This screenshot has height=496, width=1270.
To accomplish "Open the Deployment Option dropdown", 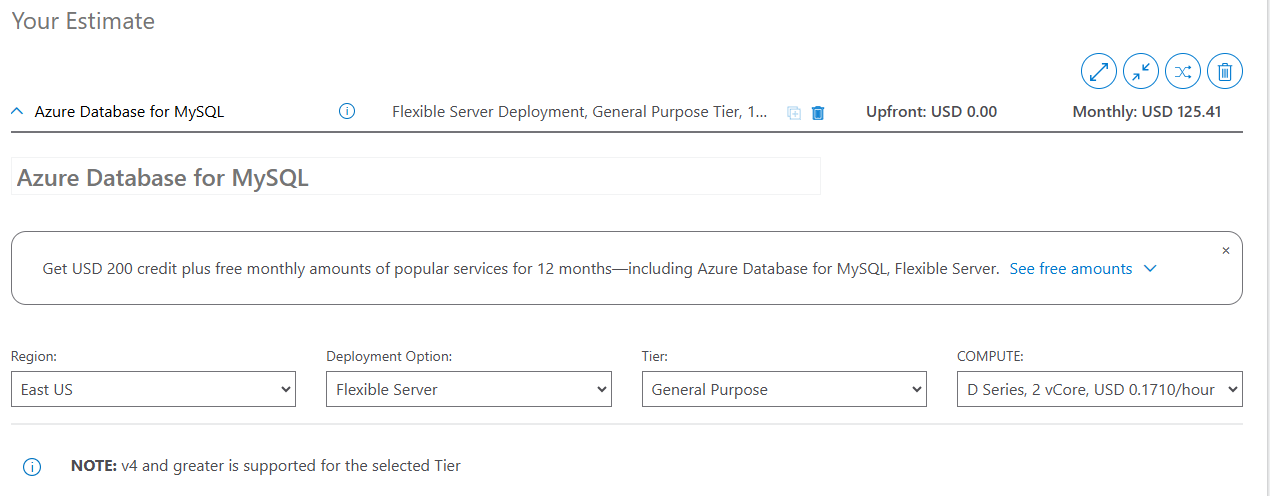I will click(468, 390).
